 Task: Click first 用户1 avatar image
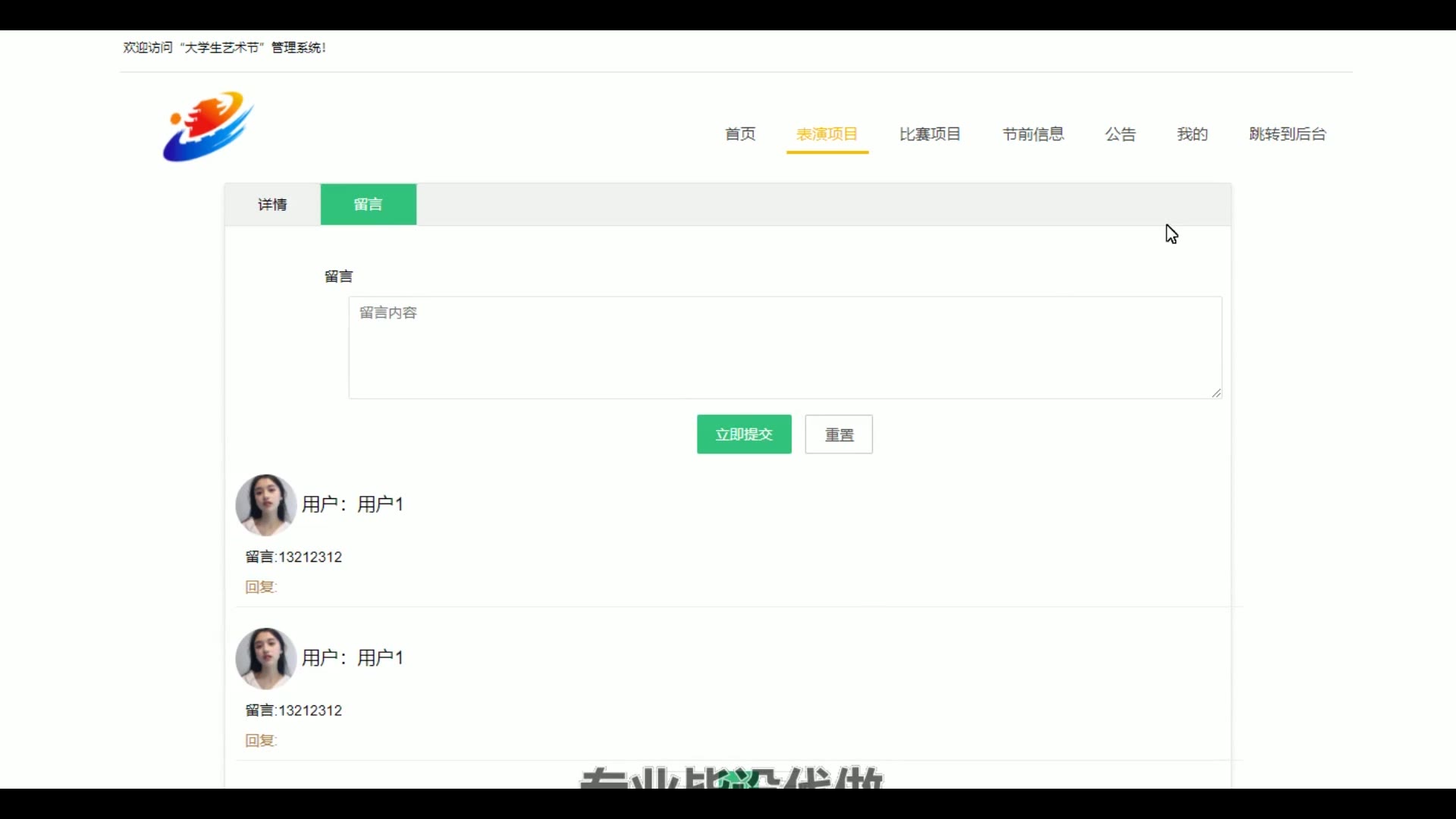point(265,505)
